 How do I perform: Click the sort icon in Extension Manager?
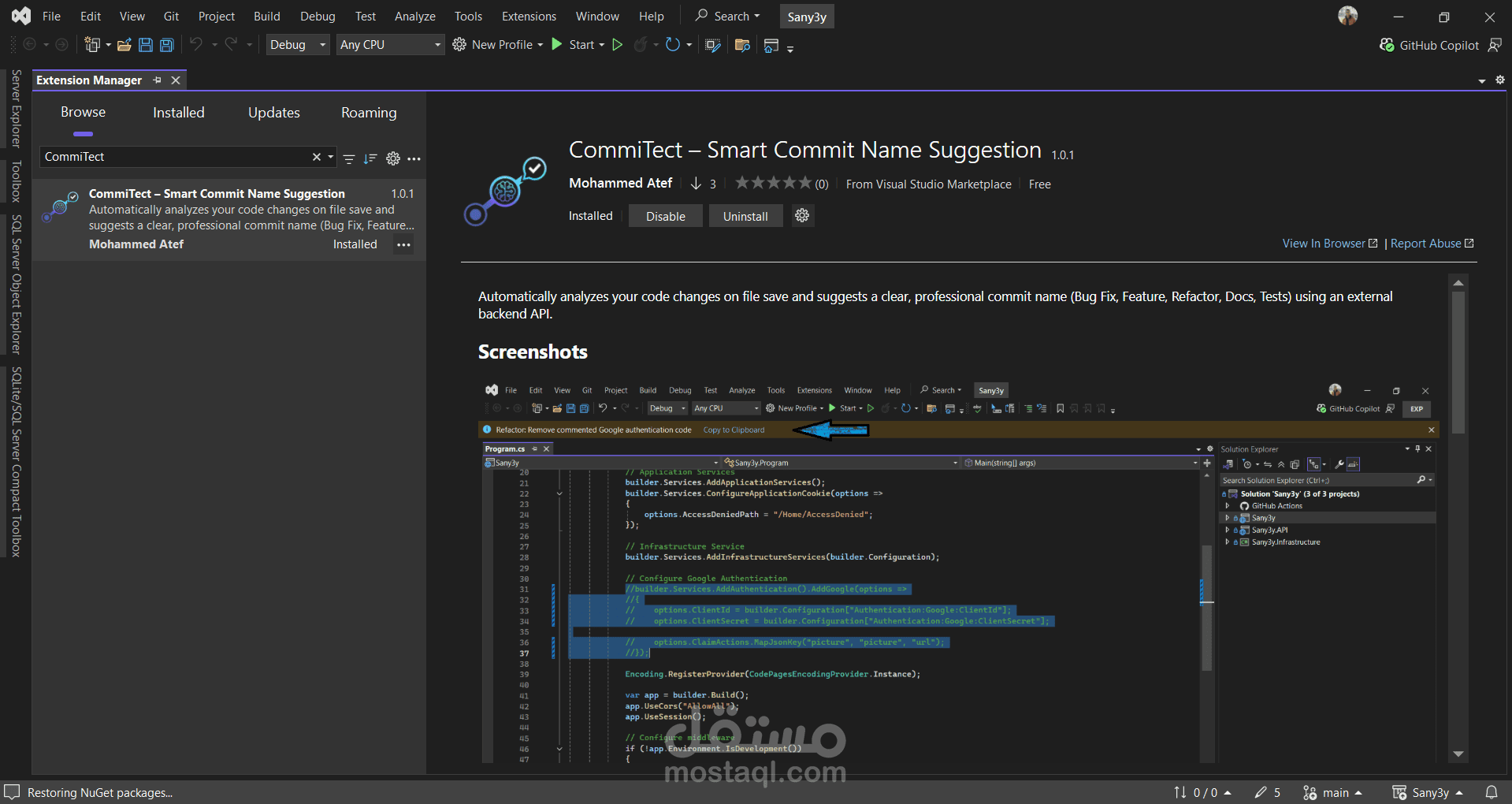point(370,158)
